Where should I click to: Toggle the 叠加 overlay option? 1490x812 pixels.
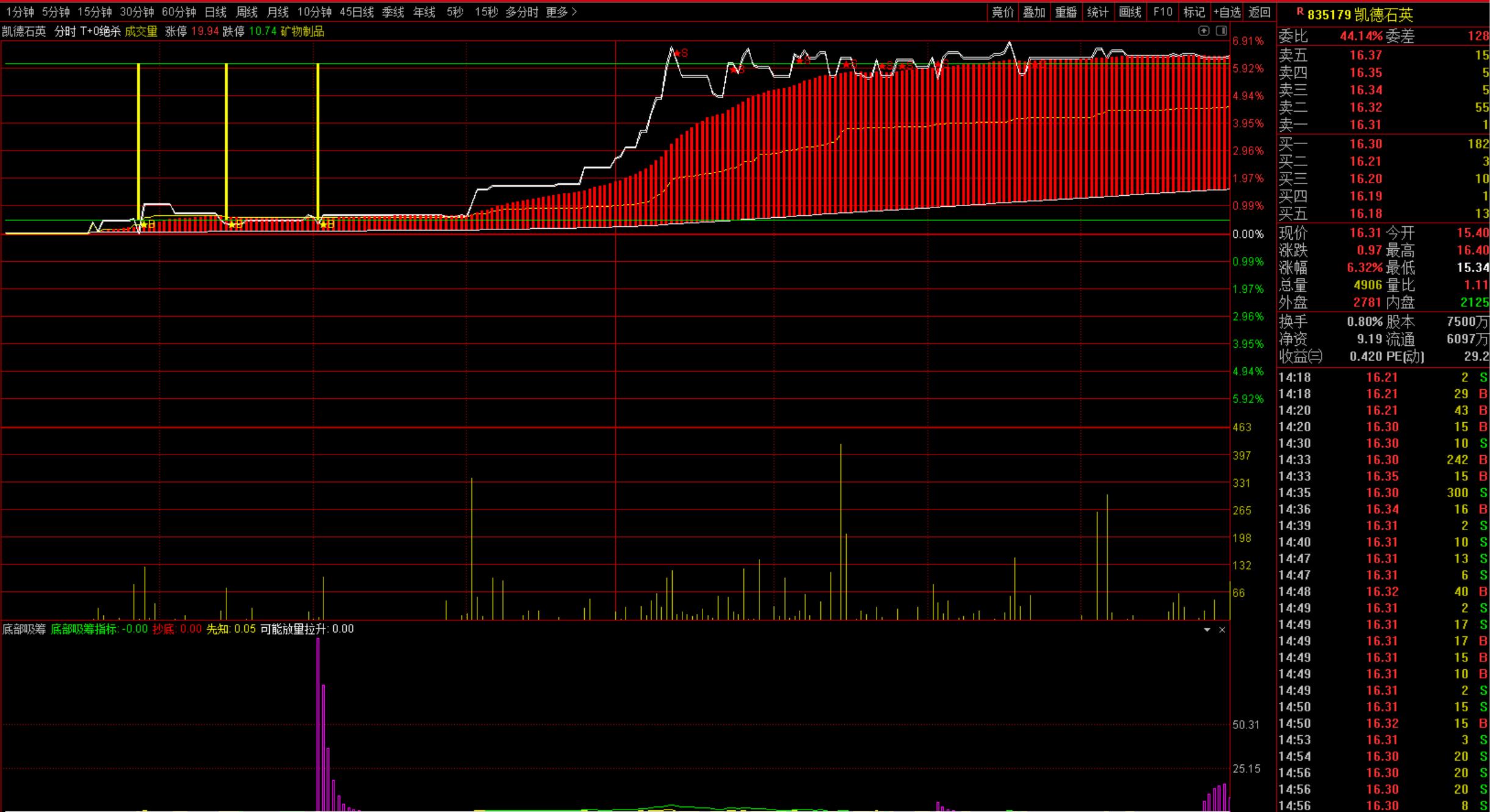point(1034,12)
